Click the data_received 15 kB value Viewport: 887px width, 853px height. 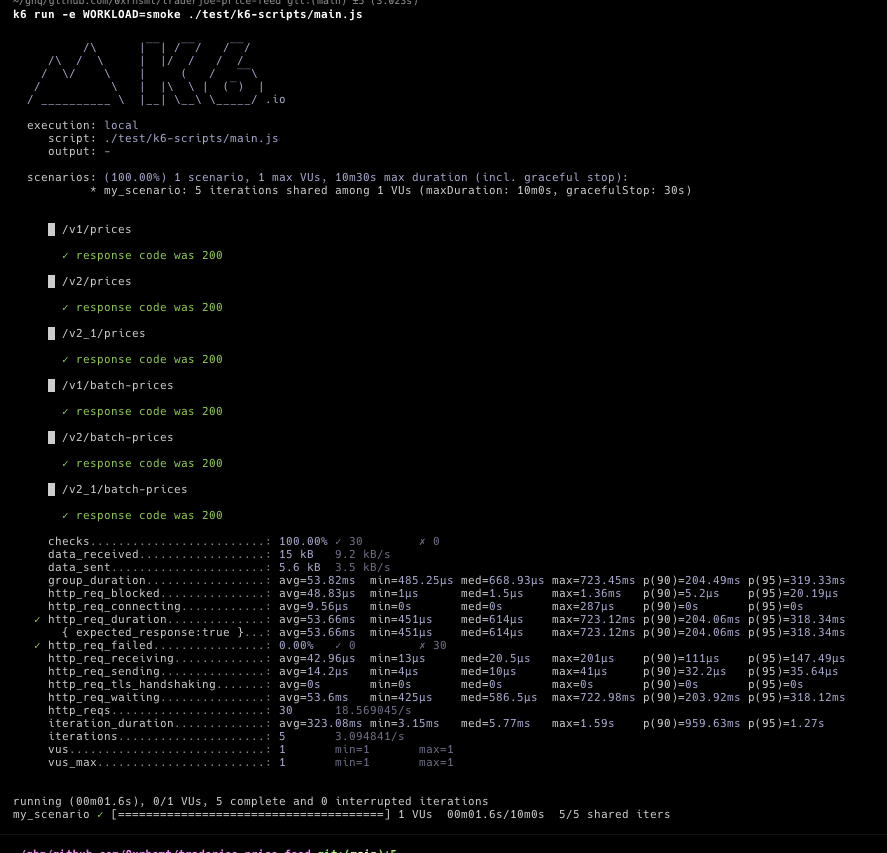pyautogui.click(x=296, y=555)
